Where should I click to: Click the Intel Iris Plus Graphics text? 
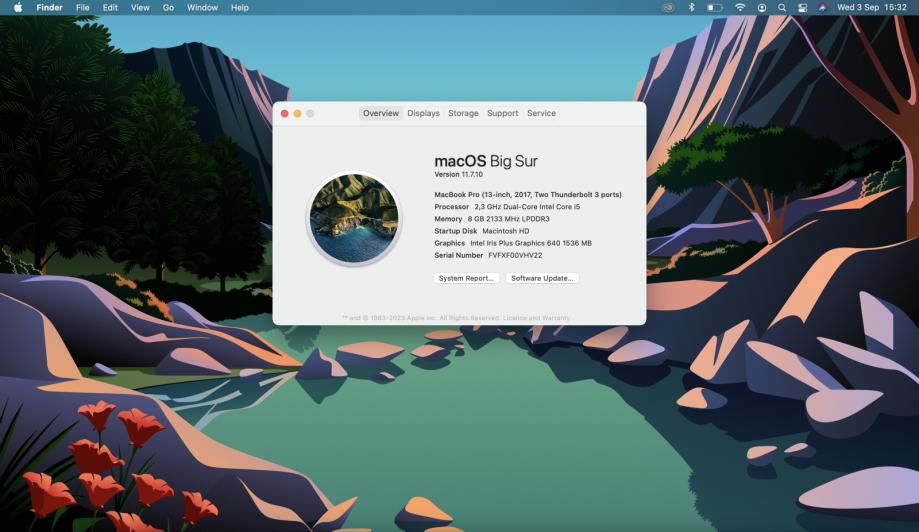(531, 243)
